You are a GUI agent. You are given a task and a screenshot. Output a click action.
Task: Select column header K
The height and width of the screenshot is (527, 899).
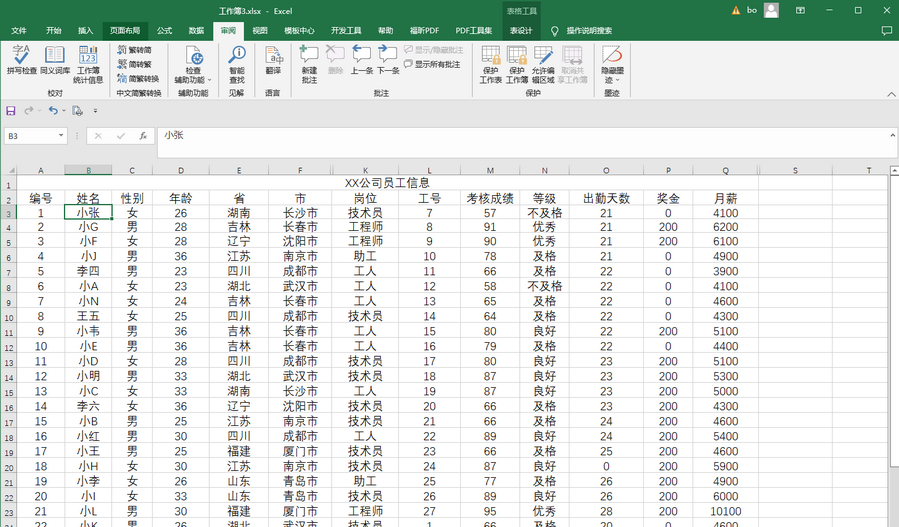pos(365,170)
